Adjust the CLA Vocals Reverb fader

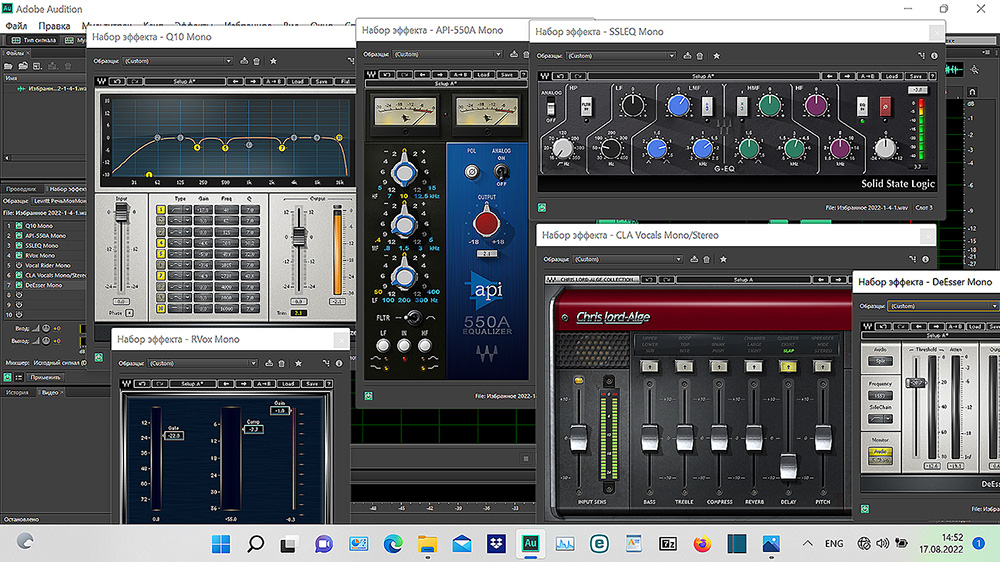(753, 437)
